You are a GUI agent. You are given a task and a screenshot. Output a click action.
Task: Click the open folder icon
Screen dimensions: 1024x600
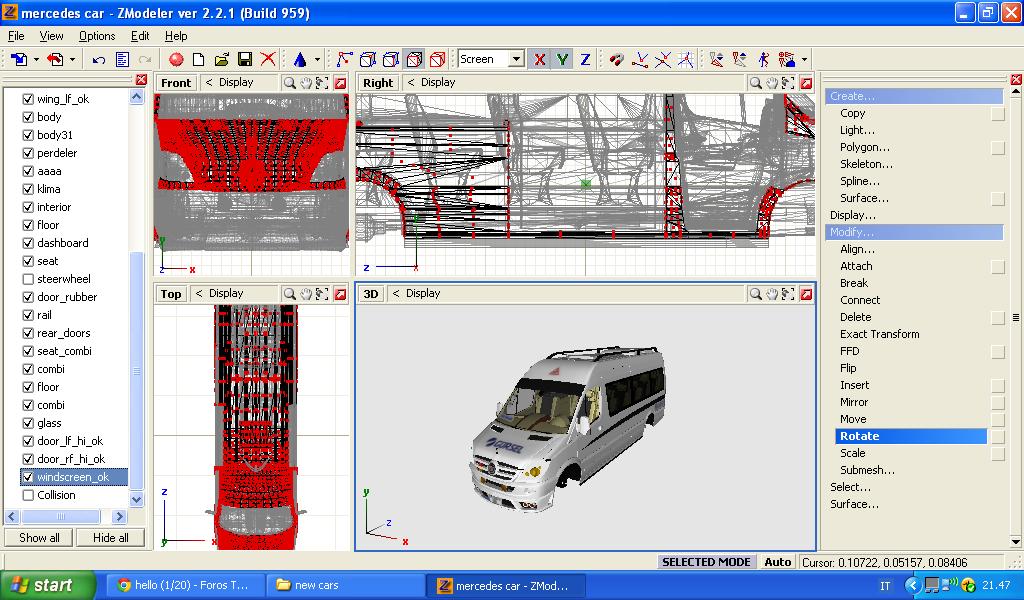click(x=222, y=59)
